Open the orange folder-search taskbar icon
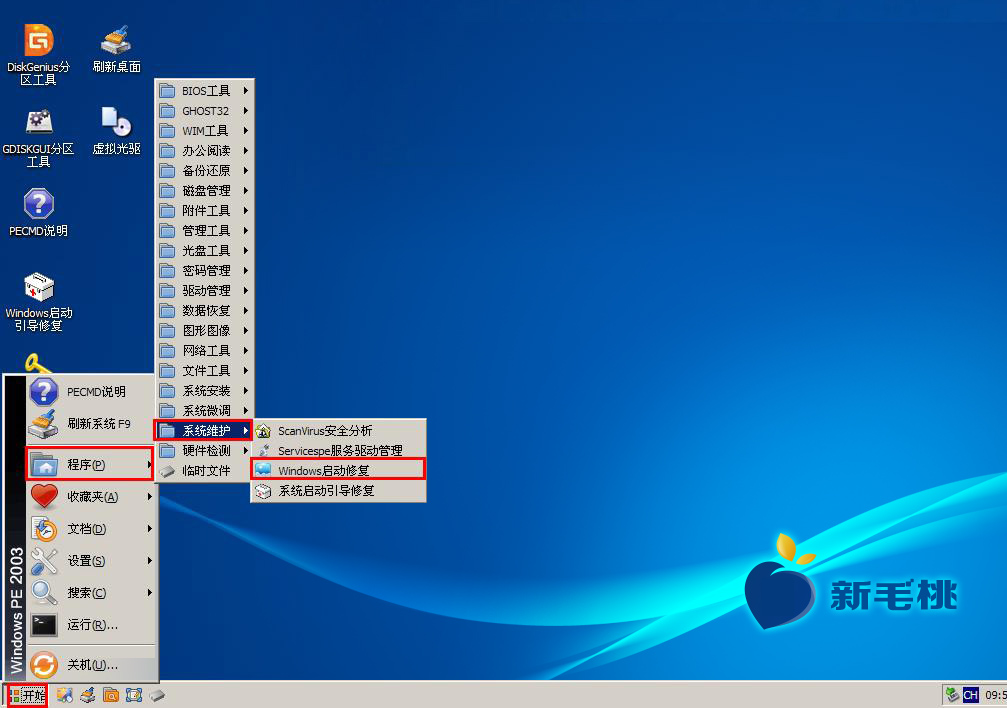Viewport: 1007px width, 708px height. click(x=111, y=695)
